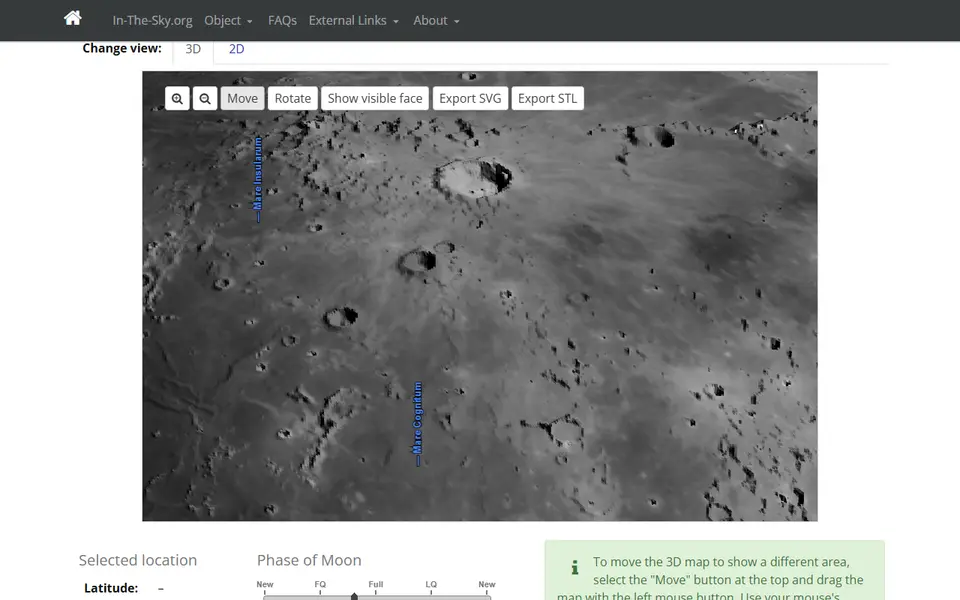Screen dimensions: 960x600
Task: Click the Export SVG button
Action: pyautogui.click(x=470, y=99)
